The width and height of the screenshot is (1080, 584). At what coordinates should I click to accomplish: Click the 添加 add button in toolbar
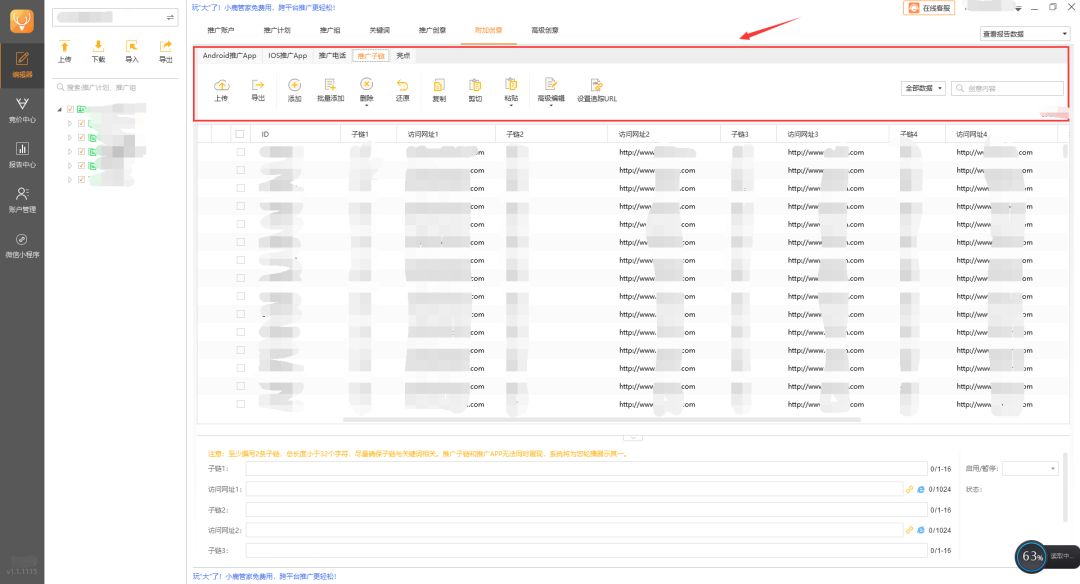(294, 86)
